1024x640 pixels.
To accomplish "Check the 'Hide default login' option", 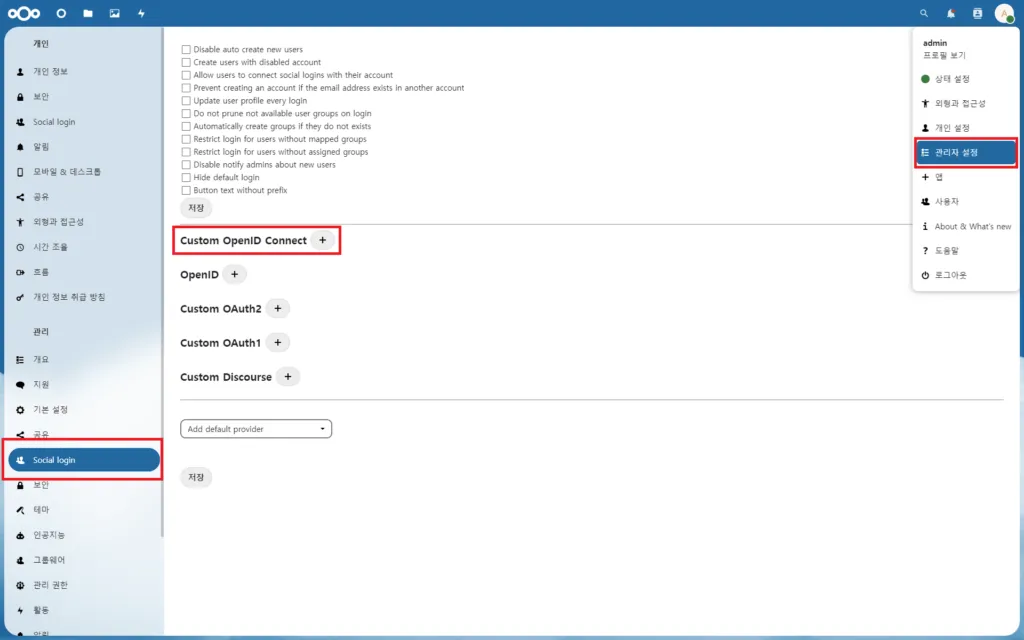I will click(x=185, y=178).
